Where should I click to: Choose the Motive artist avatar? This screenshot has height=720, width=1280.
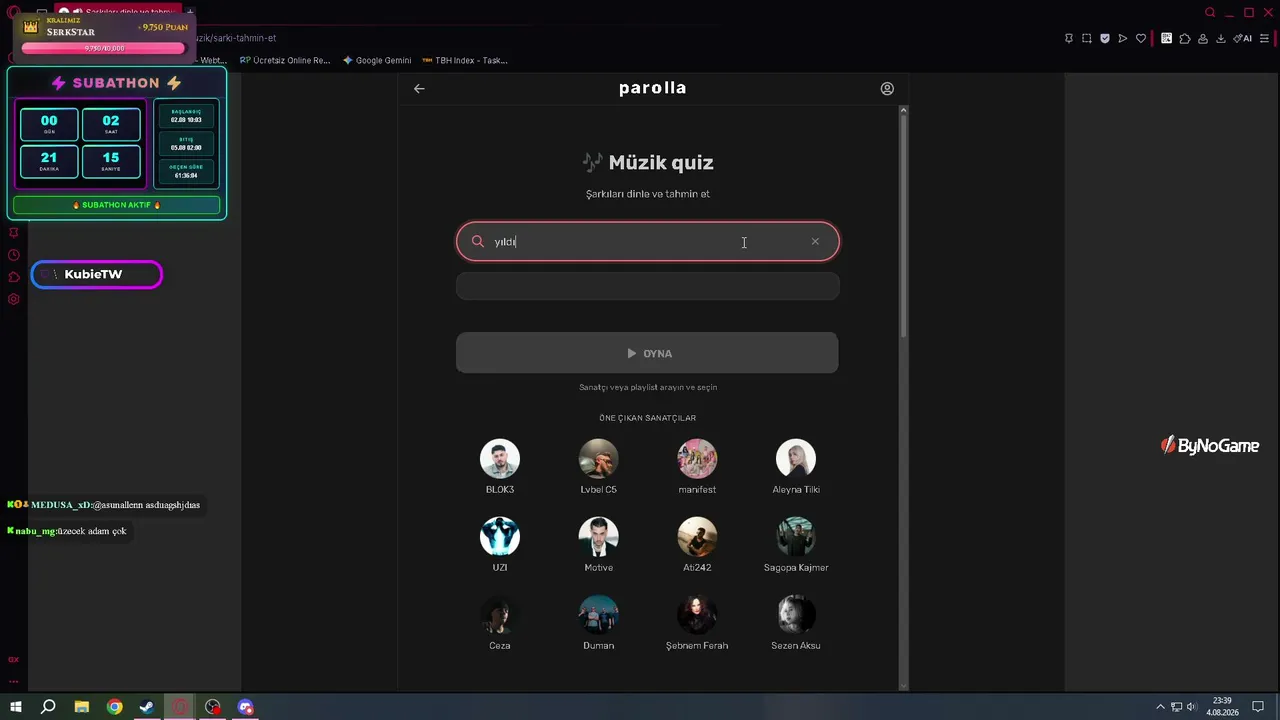(x=599, y=537)
